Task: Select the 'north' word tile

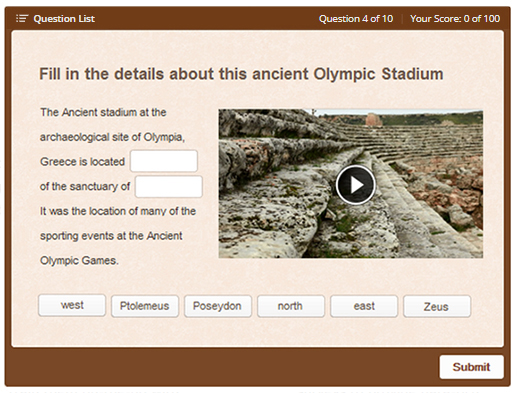Action: tap(291, 306)
